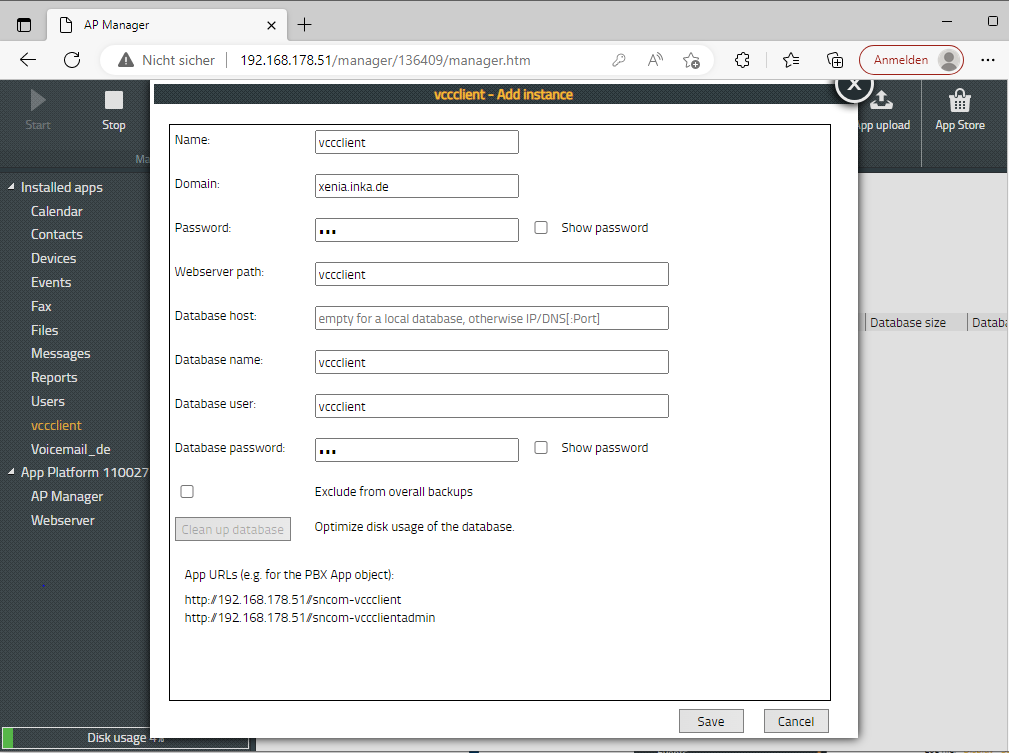
Task: Add page to favorites star icon
Action: click(691, 60)
